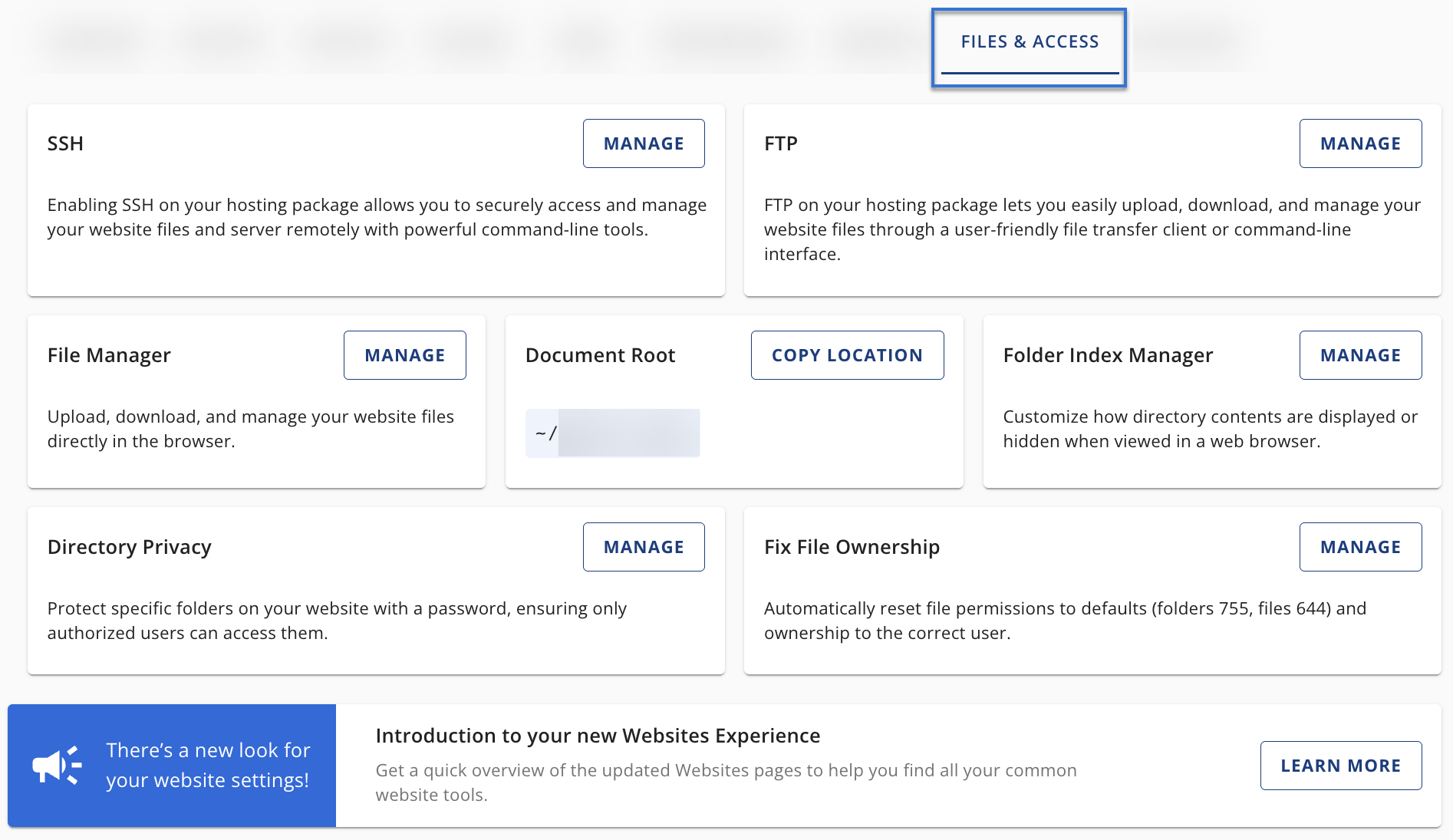Click the File Manager heading
This screenshot has height=840, width=1453.
[x=109, y=355]
